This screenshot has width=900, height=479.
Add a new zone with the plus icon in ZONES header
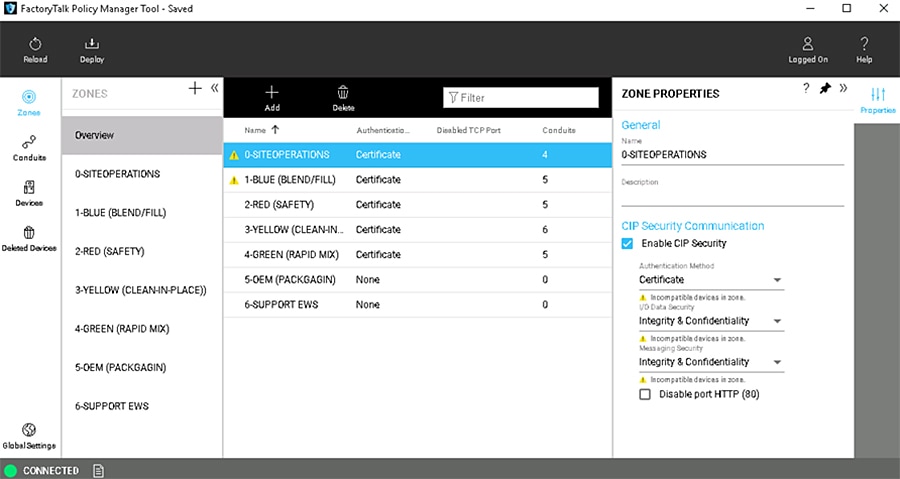coord(195,88)
